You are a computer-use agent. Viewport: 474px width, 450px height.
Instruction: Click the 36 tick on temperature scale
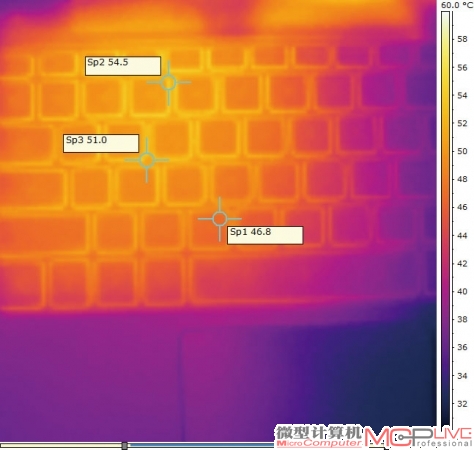coord(462,347)
